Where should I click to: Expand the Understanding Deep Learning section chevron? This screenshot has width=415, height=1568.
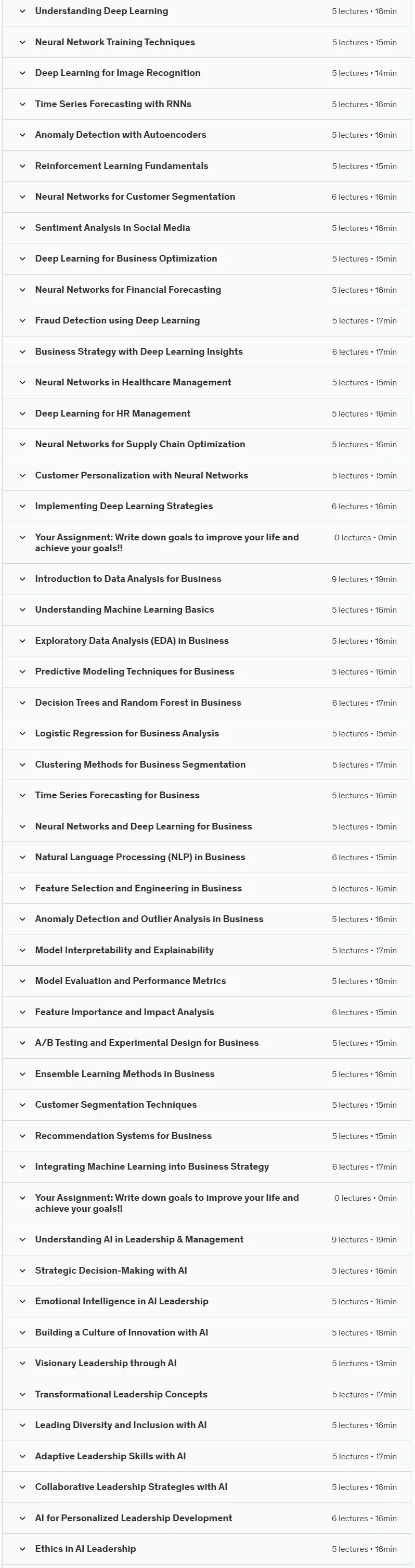click(22, 11)
